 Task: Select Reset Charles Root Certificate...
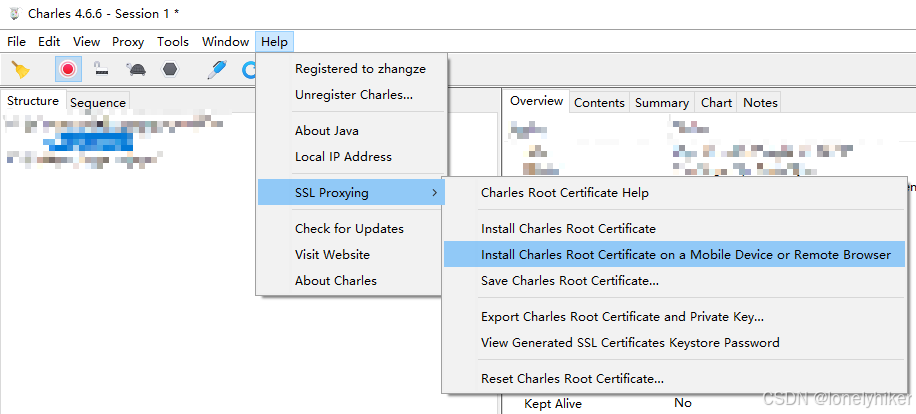pos(675,378)
